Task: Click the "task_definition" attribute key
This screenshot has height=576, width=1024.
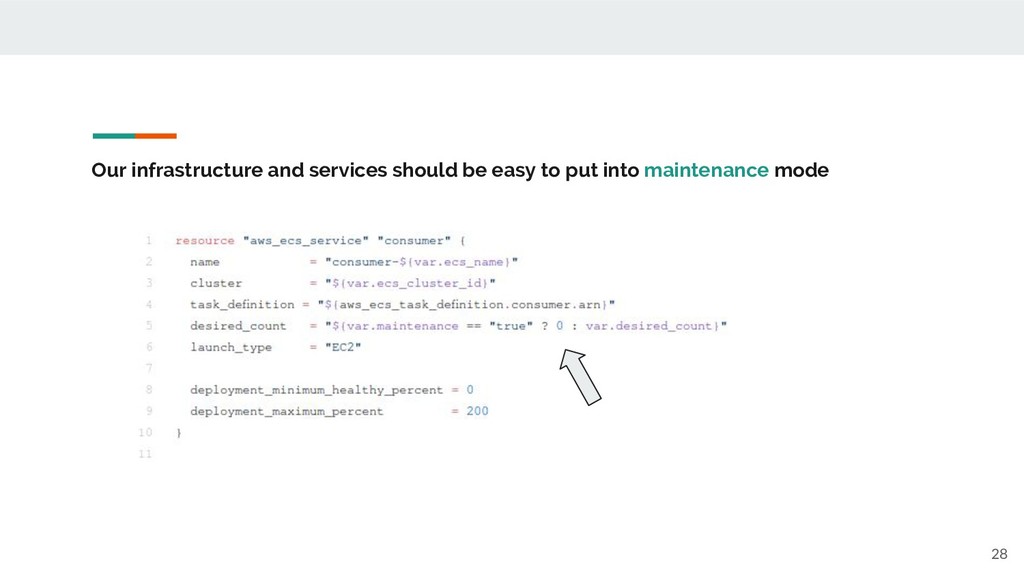Action: pyautogui.click(x=242, y=304)
